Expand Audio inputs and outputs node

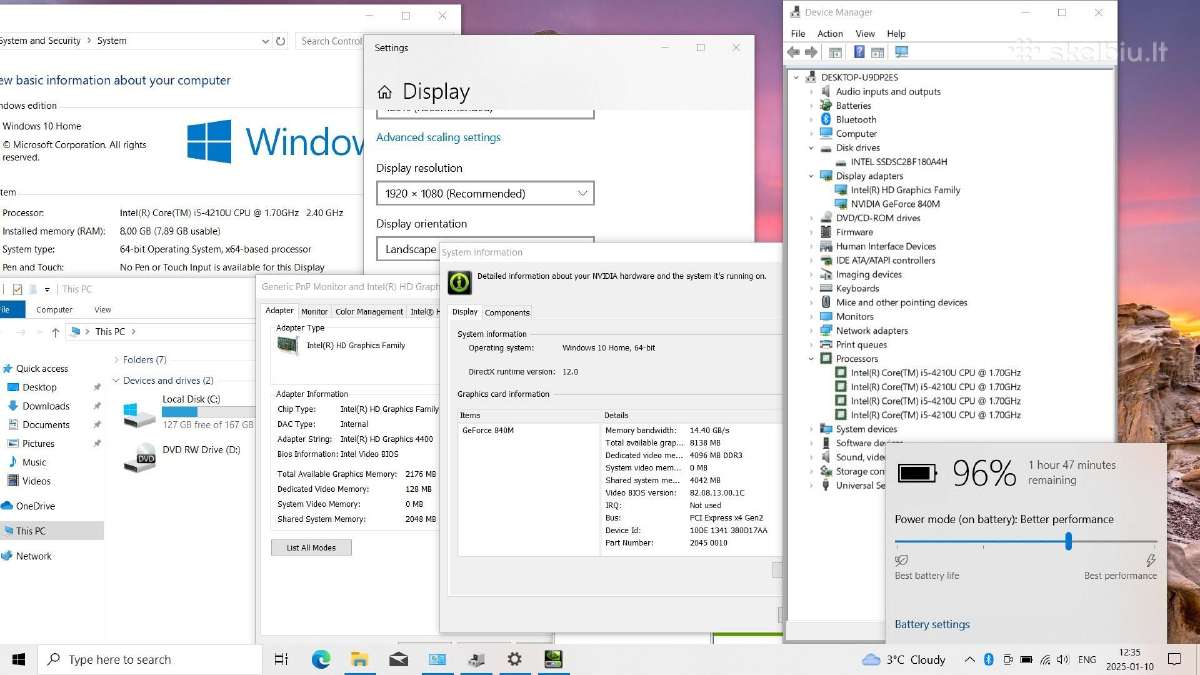(812, 91)
